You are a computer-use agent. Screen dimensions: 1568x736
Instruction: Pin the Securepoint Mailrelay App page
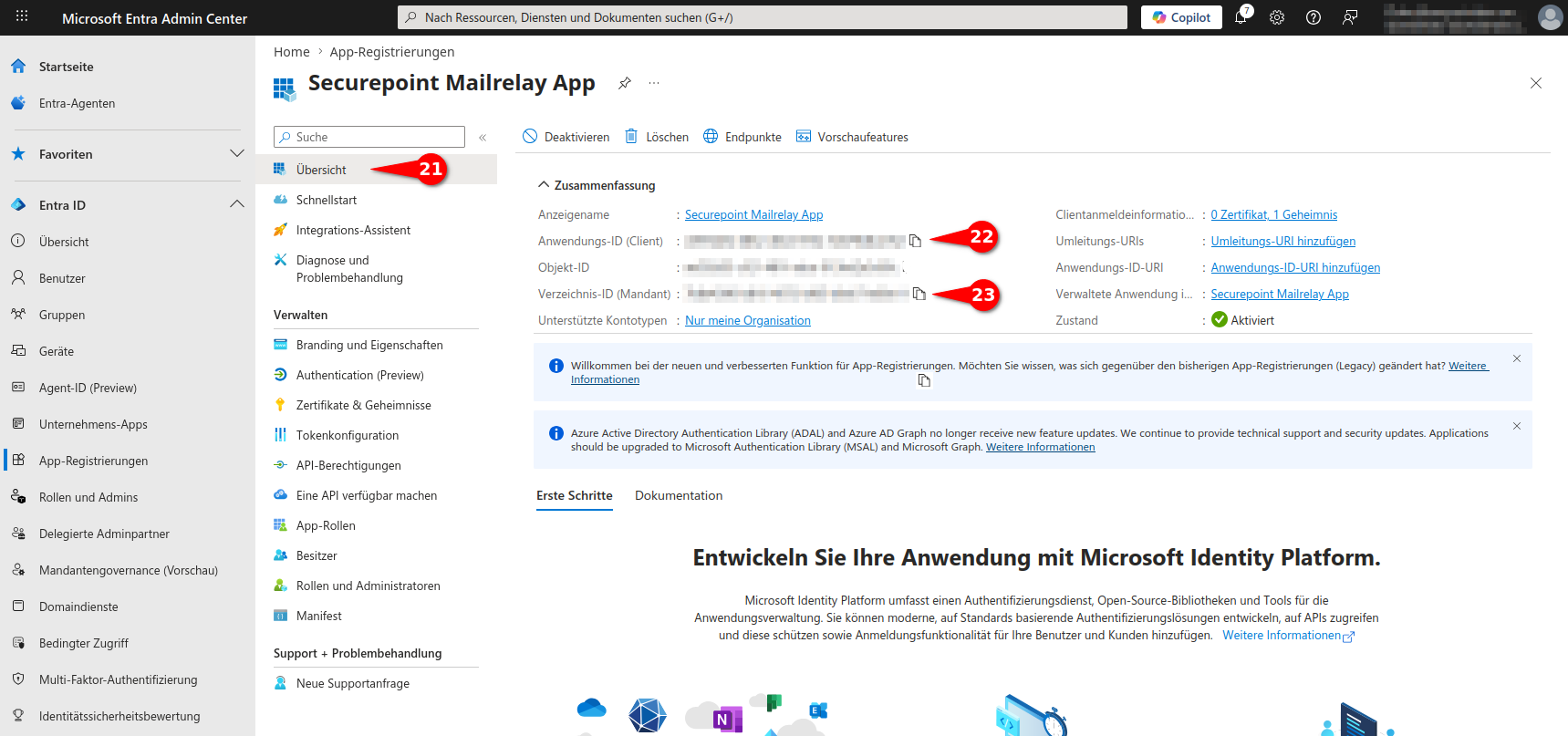625,83
